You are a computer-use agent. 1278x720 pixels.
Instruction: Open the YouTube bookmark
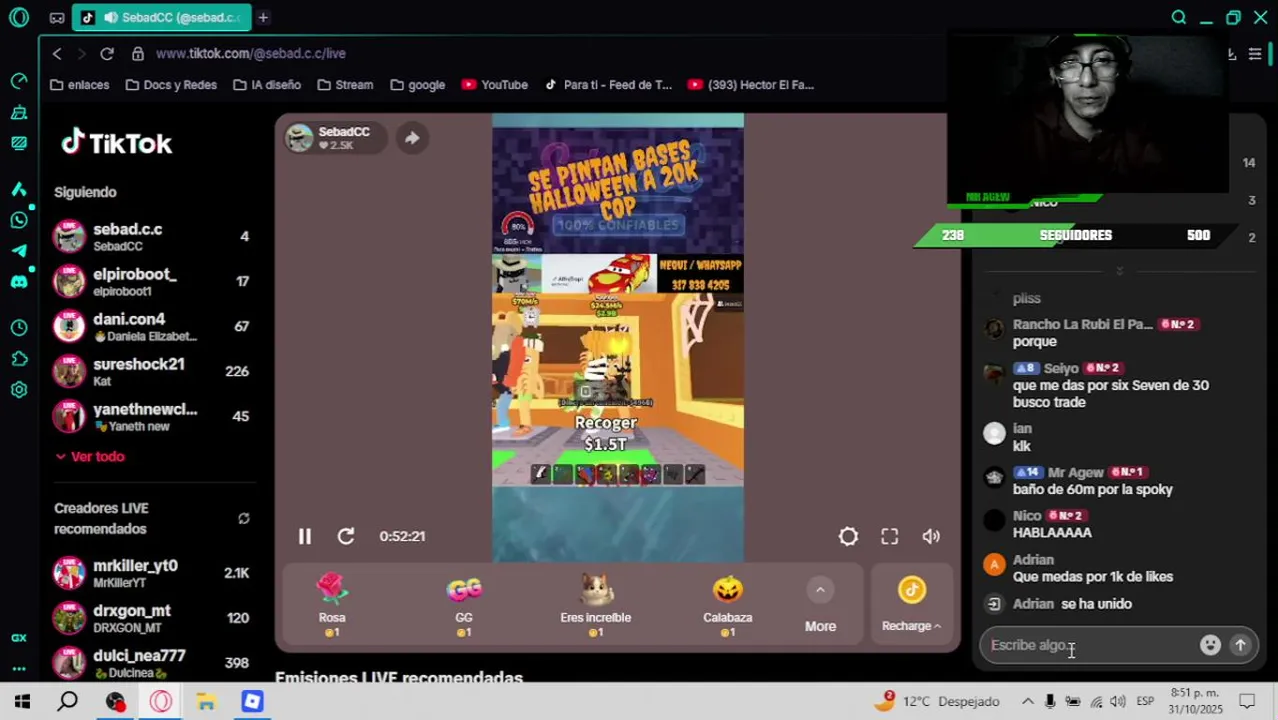pyautogui.click(x=494, y=85)
